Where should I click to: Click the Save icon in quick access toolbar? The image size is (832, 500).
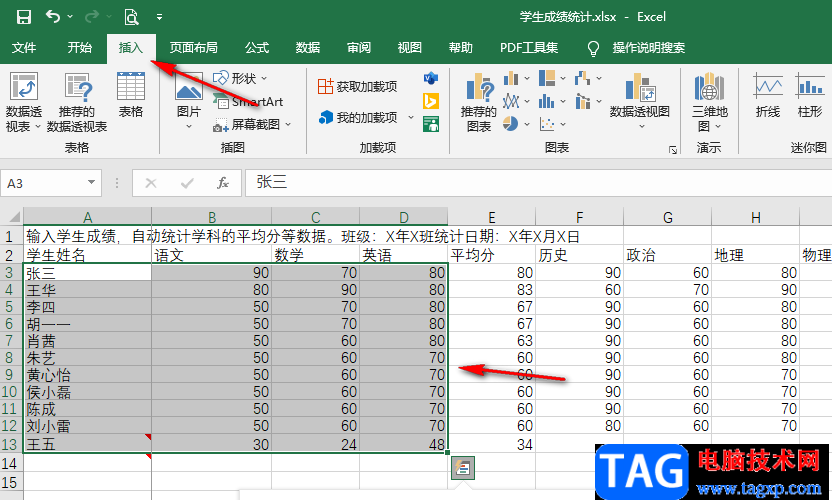point(24,17)
